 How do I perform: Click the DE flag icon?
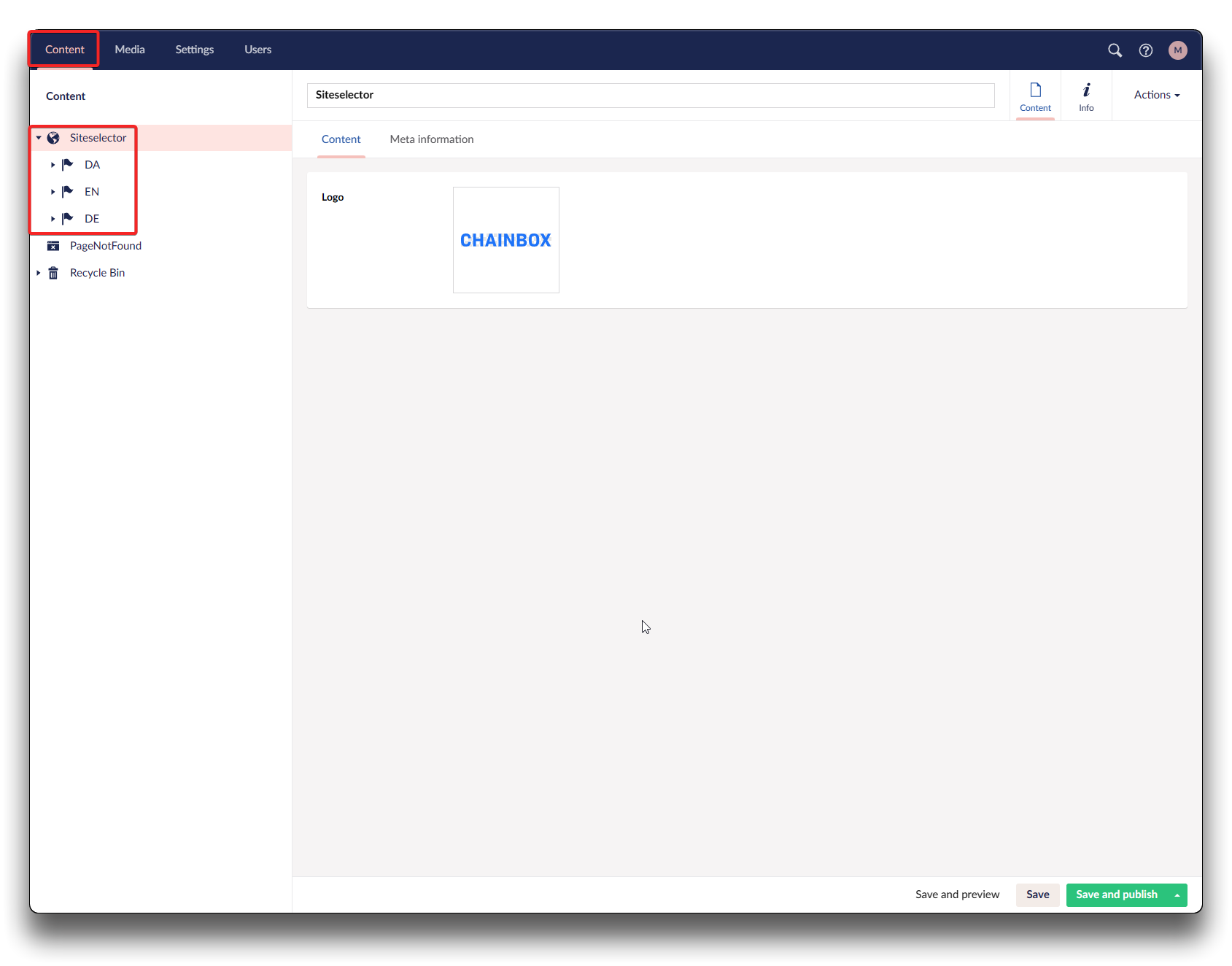(x=68, y=219)
